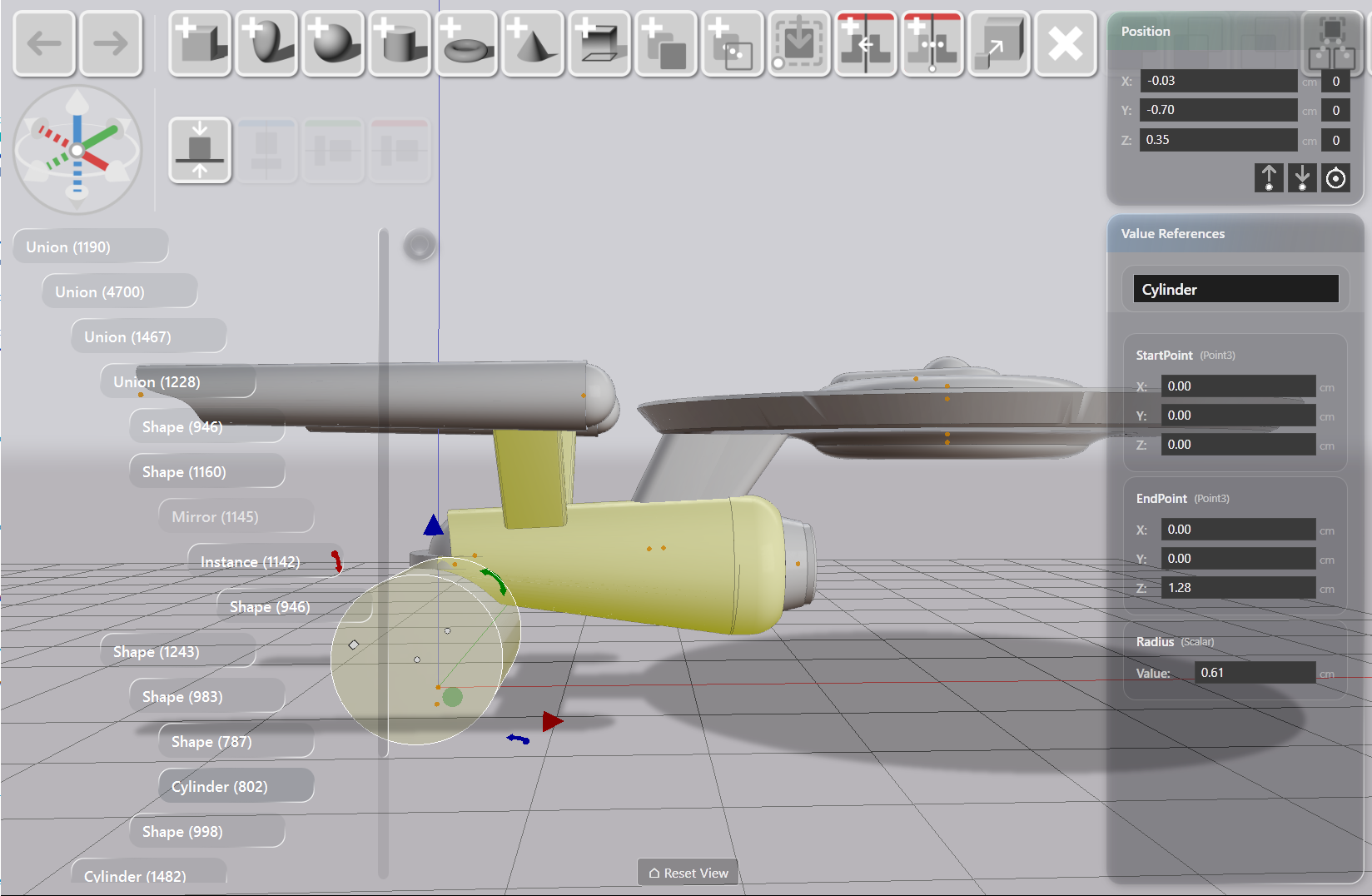Select Cylinder (802) in the tree
The height and width of the screenshot is (896, 1372).
click(236, 786)
